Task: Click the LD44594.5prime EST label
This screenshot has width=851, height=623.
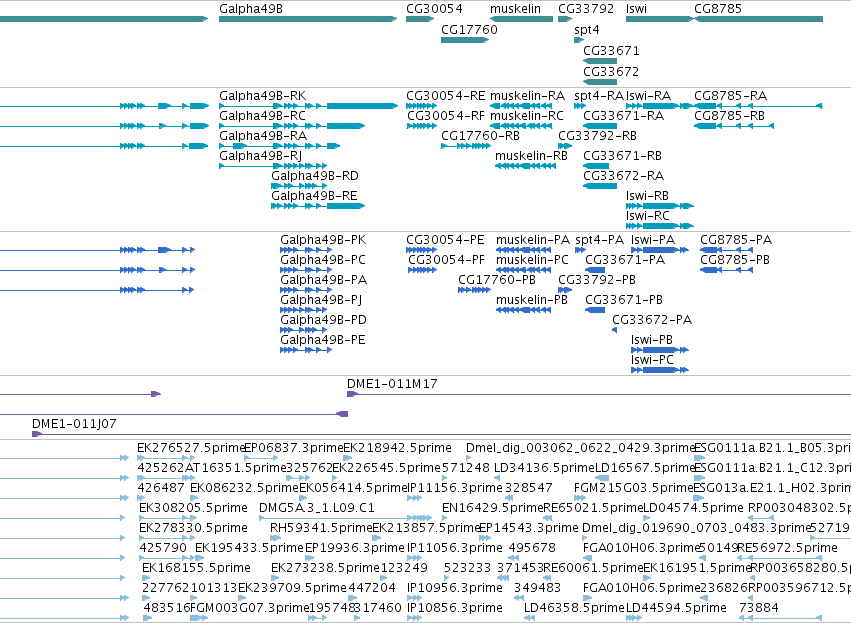Action: pos(676,608)
